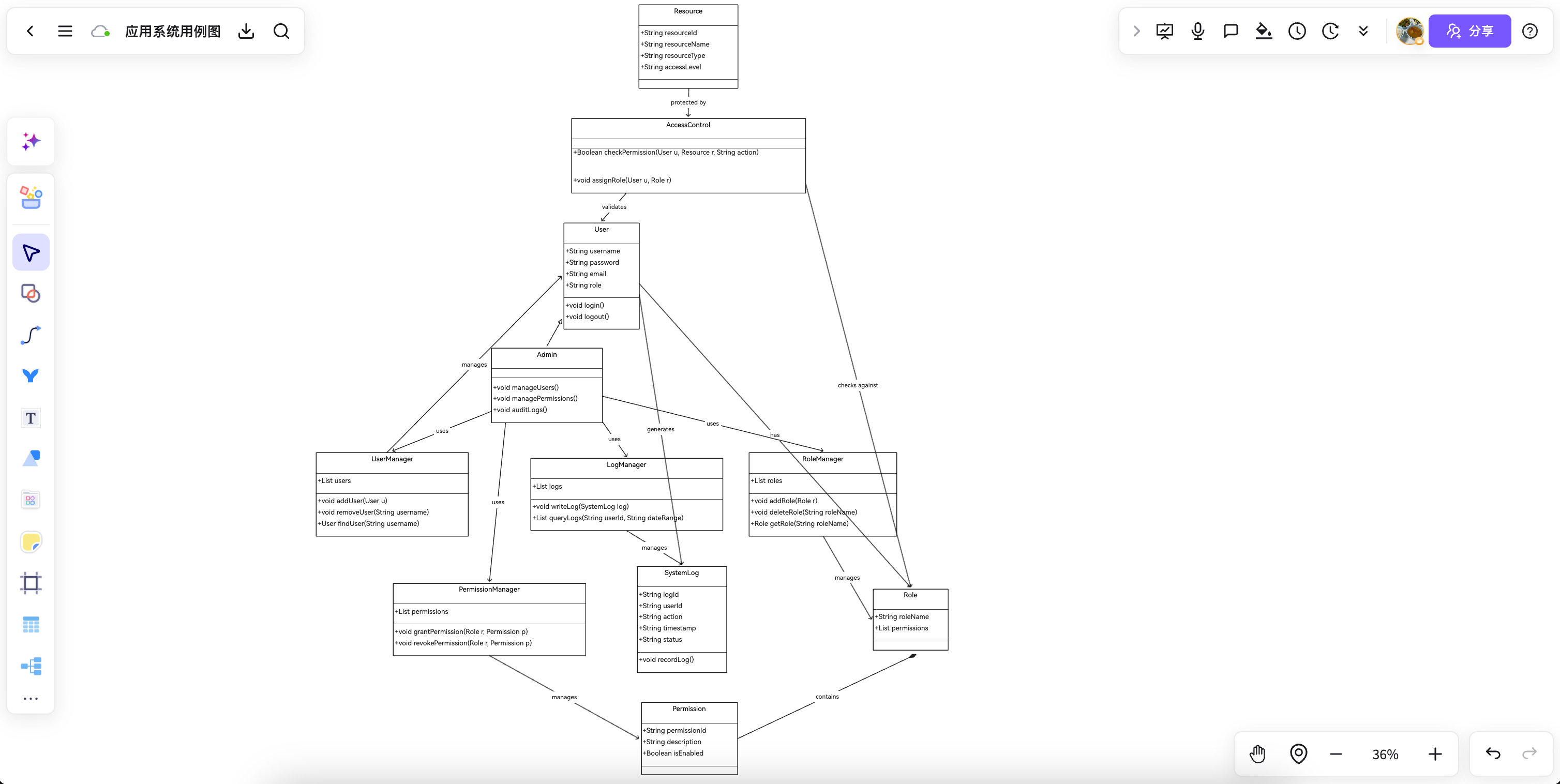
Task: Click the 'contains' connector label
Action: pos(827,697)
